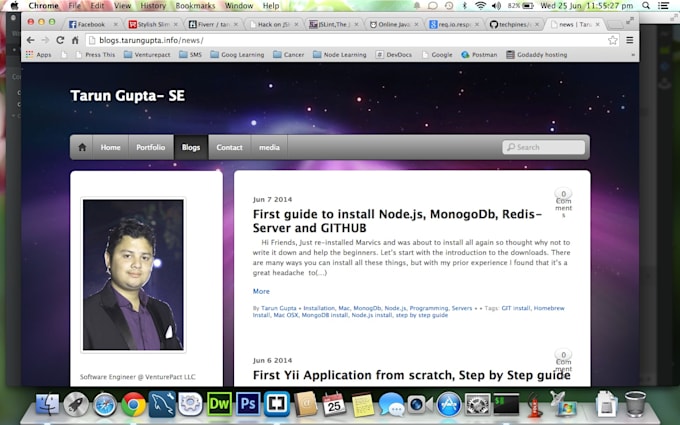This screenshot has height=425, width=680.
Task: Open System Preferences gear in the dock
Action: tap(477, 404)
